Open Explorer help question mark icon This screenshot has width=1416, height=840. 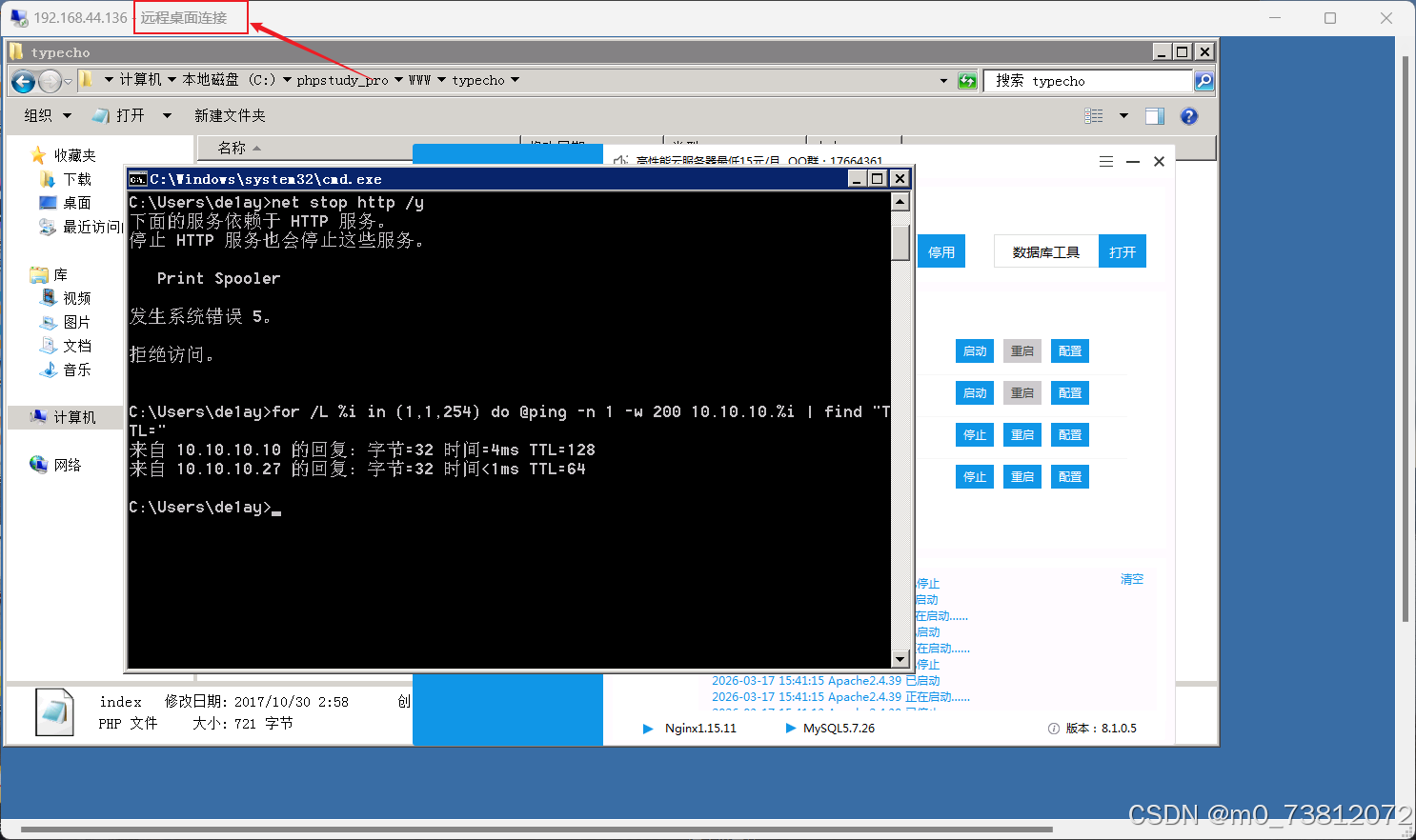pos(1188,116)
